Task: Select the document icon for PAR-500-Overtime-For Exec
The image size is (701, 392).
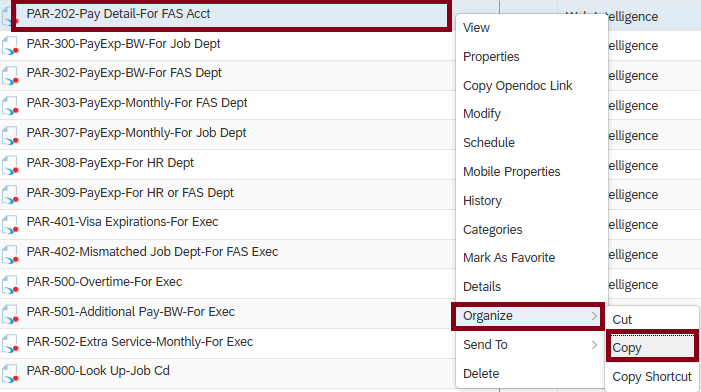Action: pyautogui.click(x=10, y=284)
